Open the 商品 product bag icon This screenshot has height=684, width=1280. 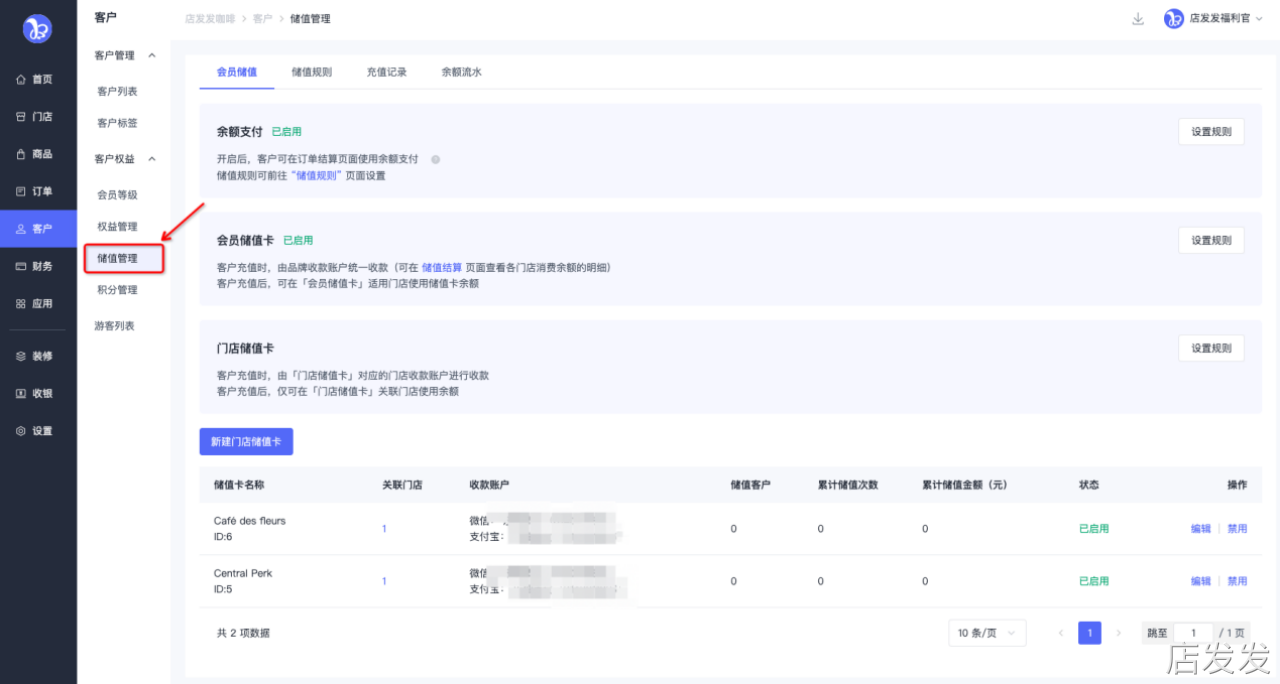click(x=21, y=154)
